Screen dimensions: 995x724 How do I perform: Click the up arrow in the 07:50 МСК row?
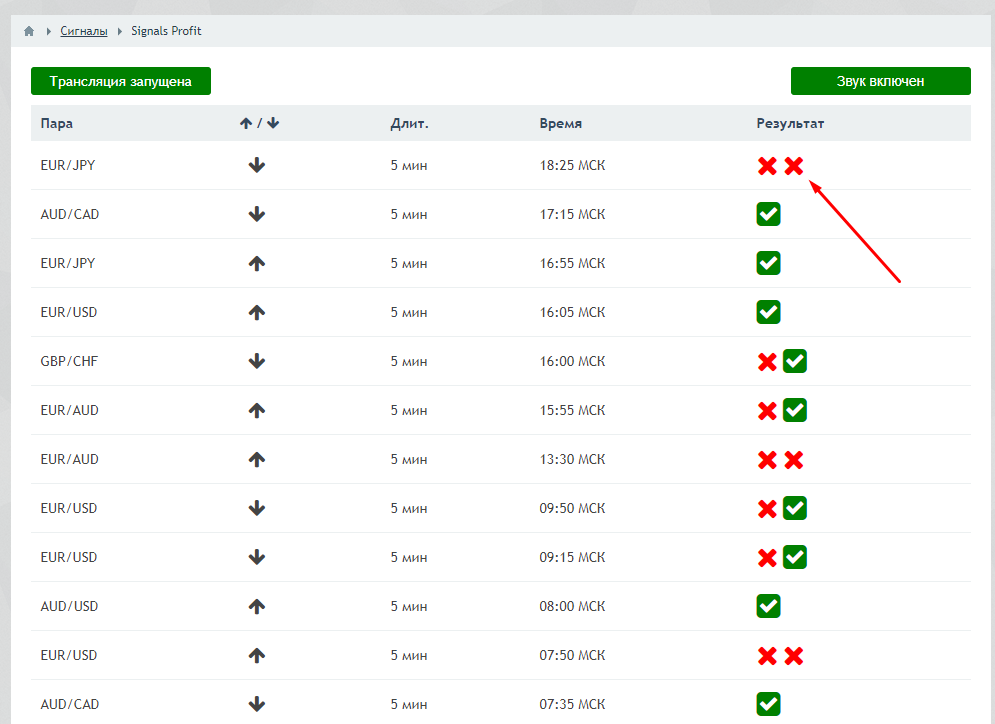(256, 655)
